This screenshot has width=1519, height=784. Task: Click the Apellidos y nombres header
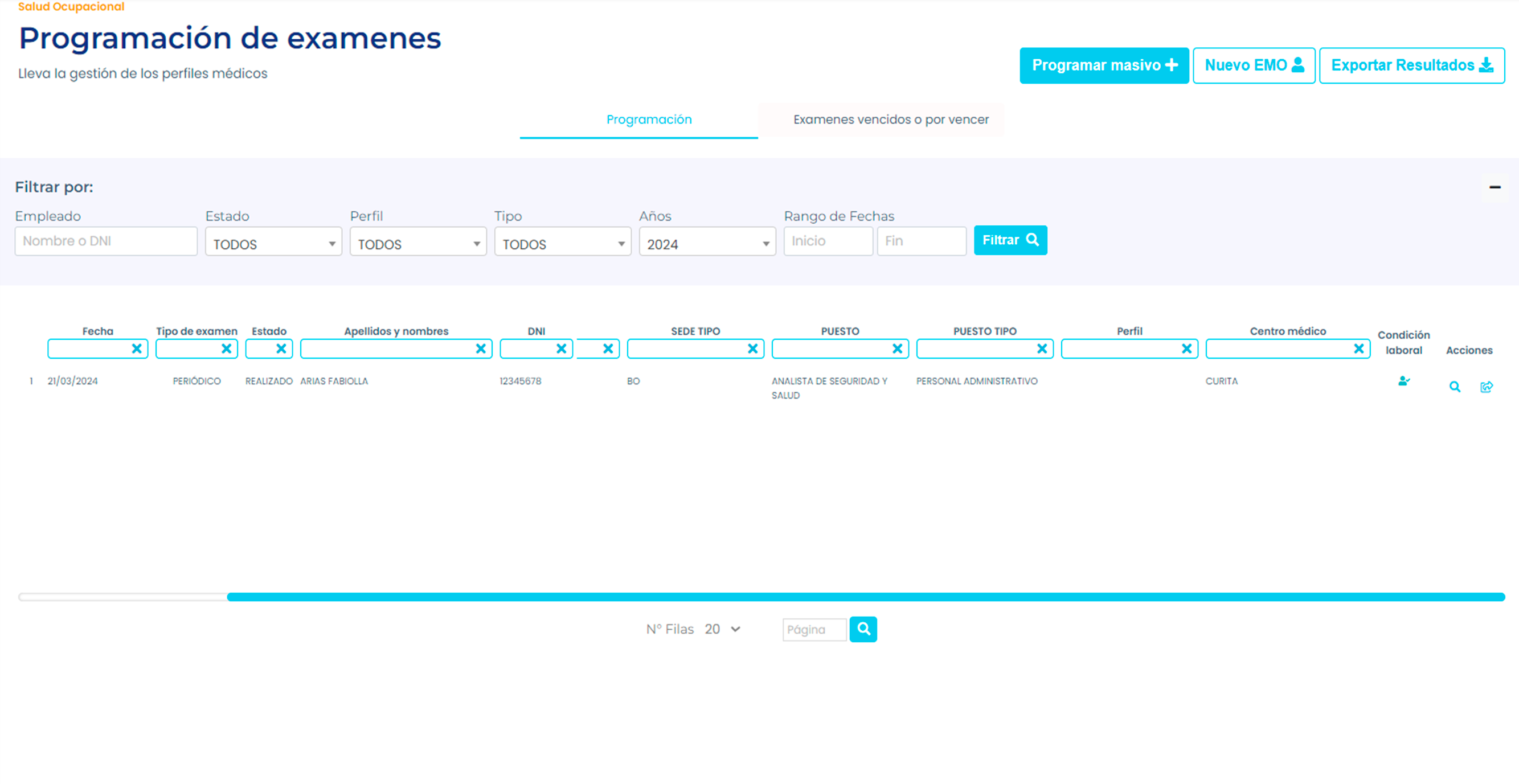click(x=396, y=331)
